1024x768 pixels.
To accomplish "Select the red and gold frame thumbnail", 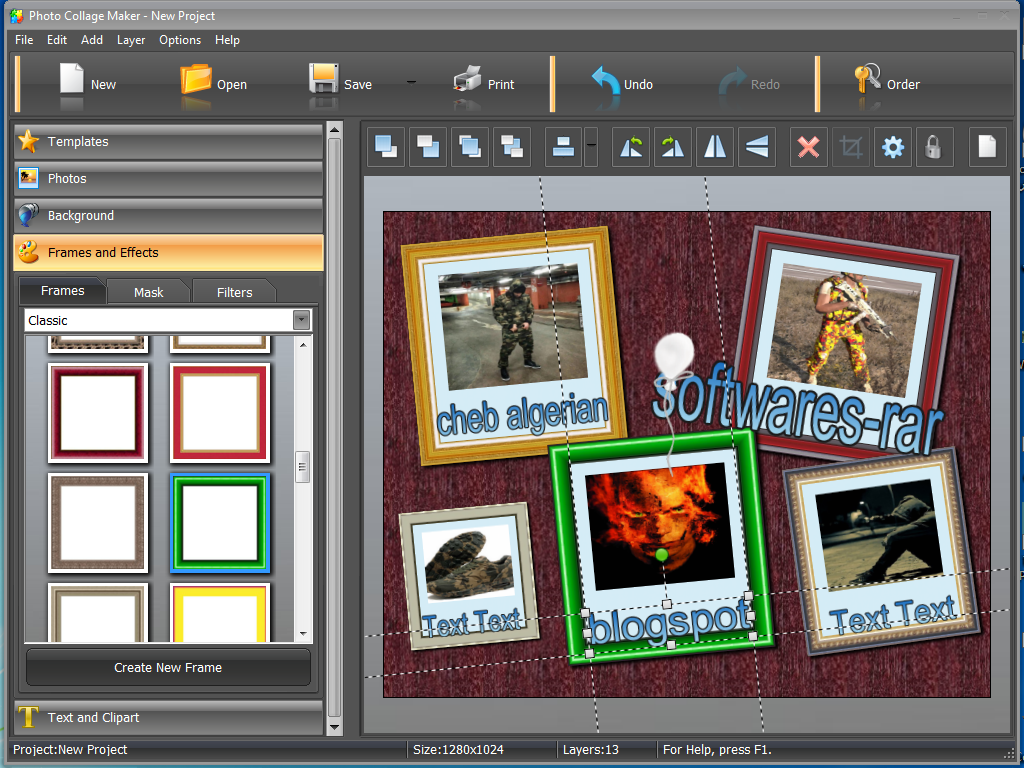I will pyautogui.click(x=220, y=413).
